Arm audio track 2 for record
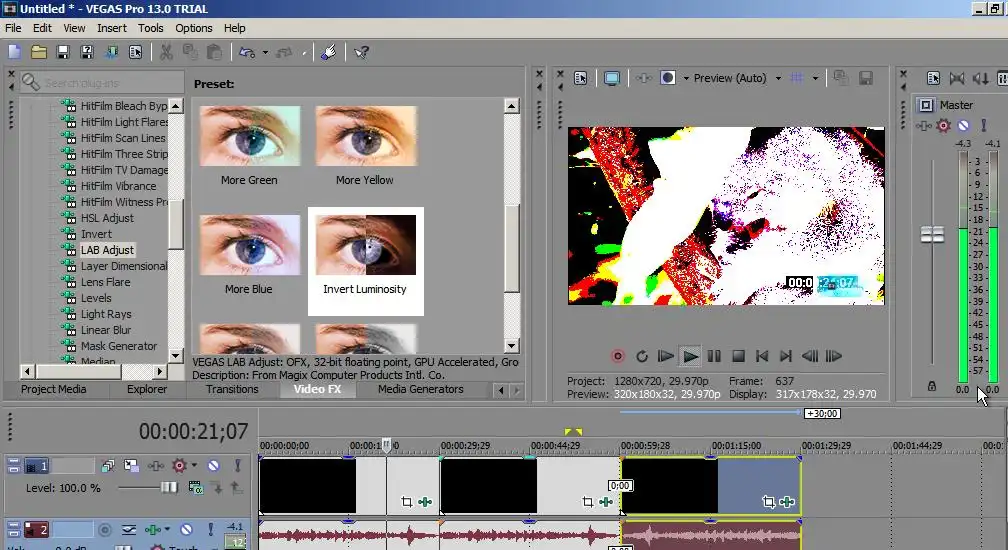Viewport: 1008px width, 550px height. 105,530
